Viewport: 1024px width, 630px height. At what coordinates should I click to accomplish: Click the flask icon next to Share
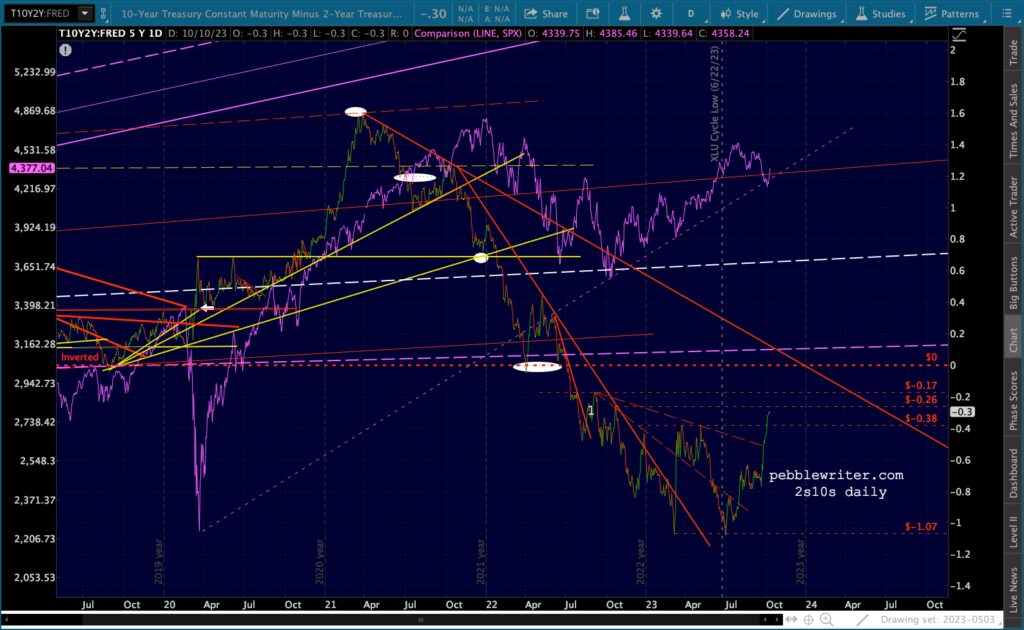click(x=624, y=14)
